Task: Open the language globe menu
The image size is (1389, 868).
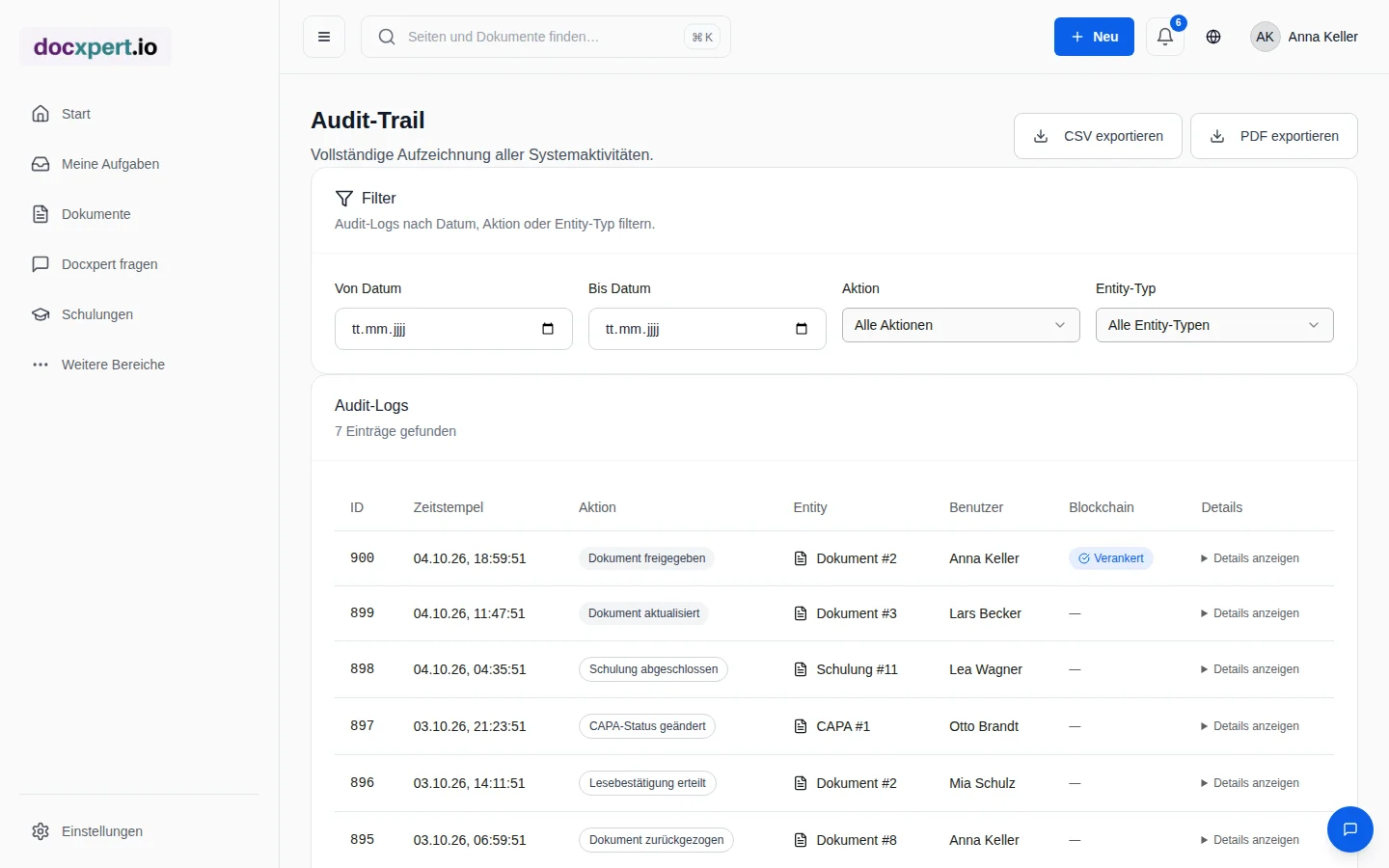Action: (1213, 37)
